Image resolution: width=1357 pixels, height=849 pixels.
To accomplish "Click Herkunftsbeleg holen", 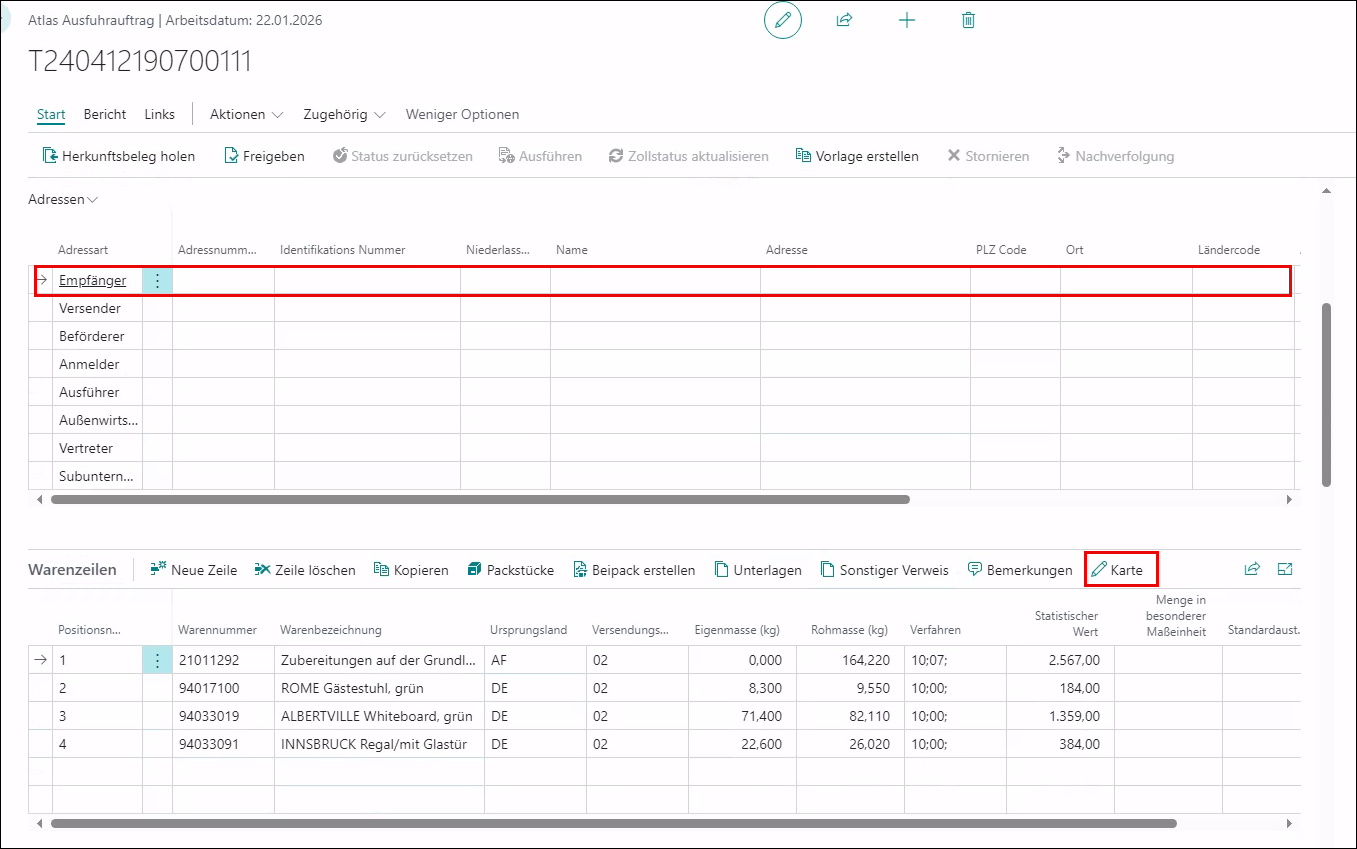I will [119, 156].
